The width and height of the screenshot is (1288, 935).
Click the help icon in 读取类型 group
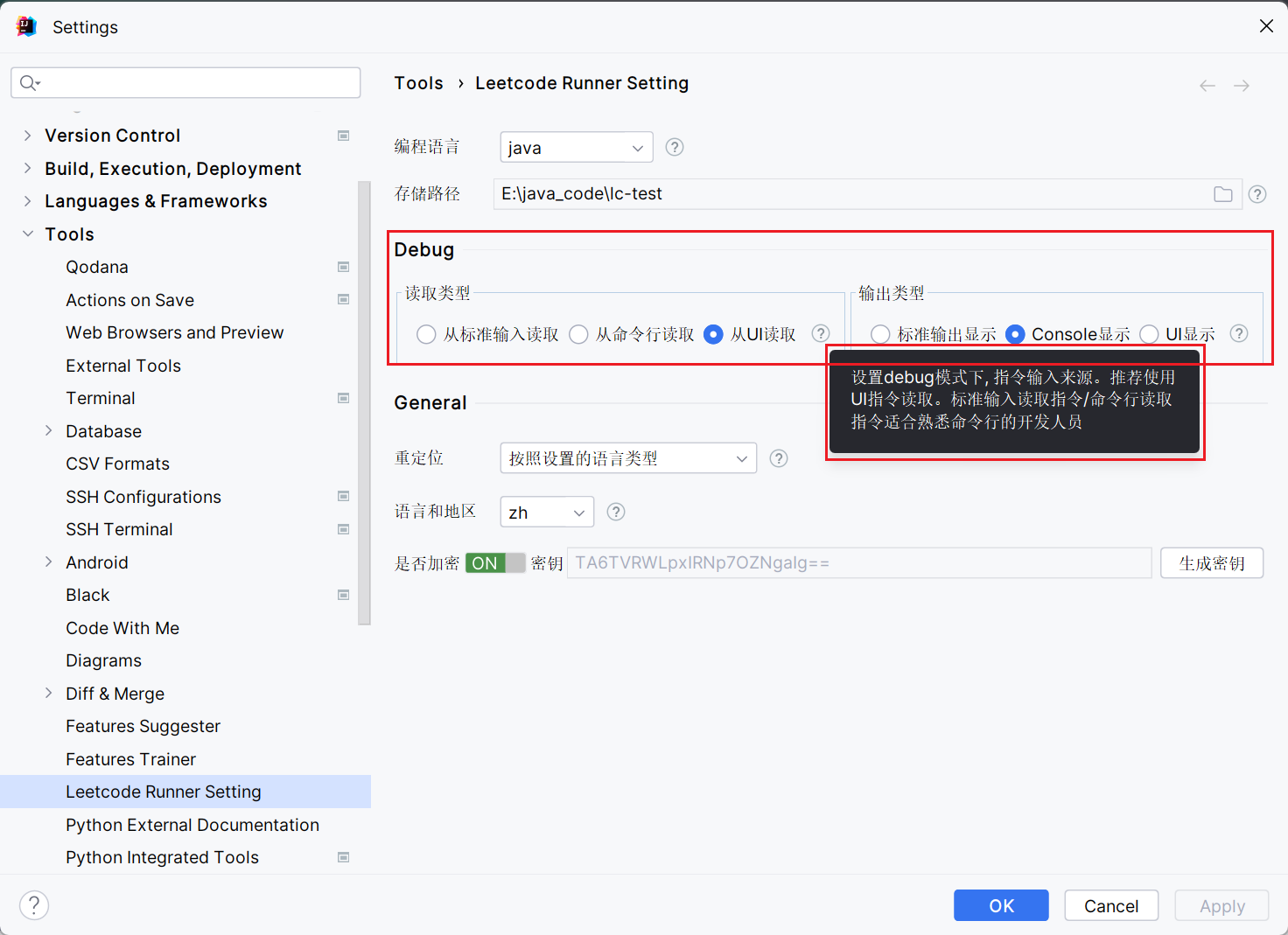pyautogui.click(x=821, y=333)
